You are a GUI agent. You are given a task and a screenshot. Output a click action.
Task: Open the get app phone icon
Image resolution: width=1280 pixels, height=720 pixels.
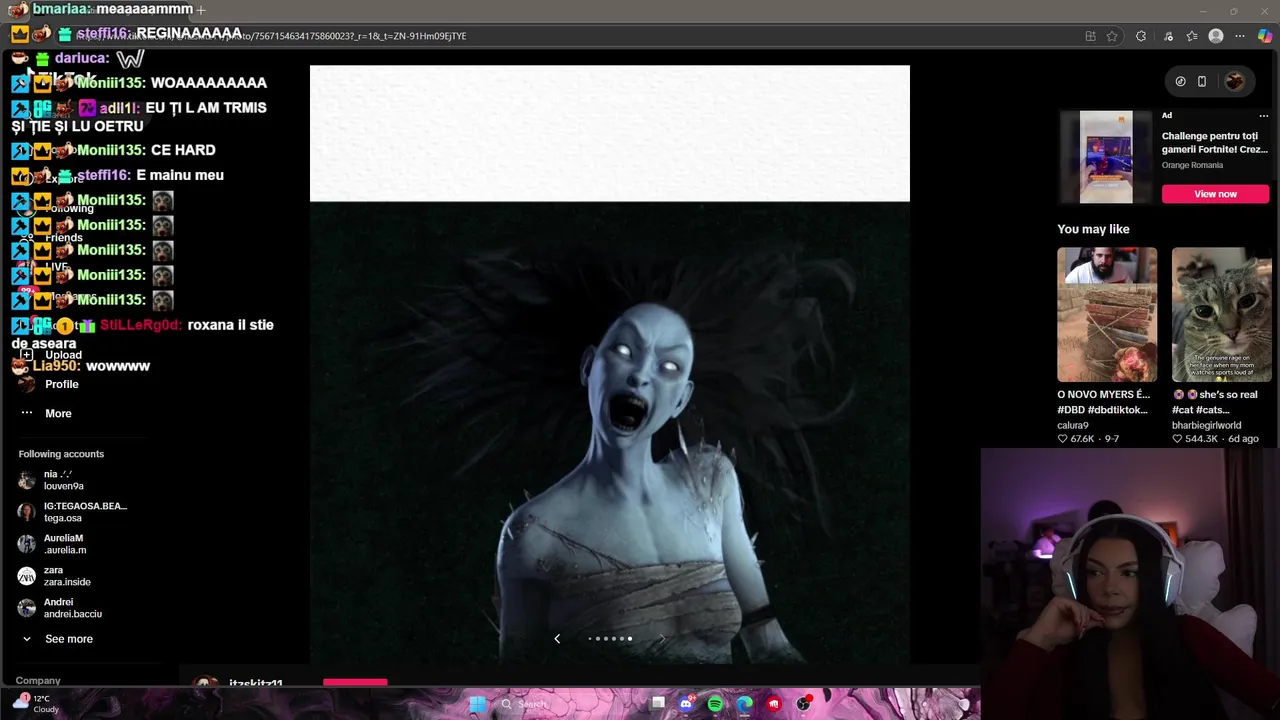1202,81
